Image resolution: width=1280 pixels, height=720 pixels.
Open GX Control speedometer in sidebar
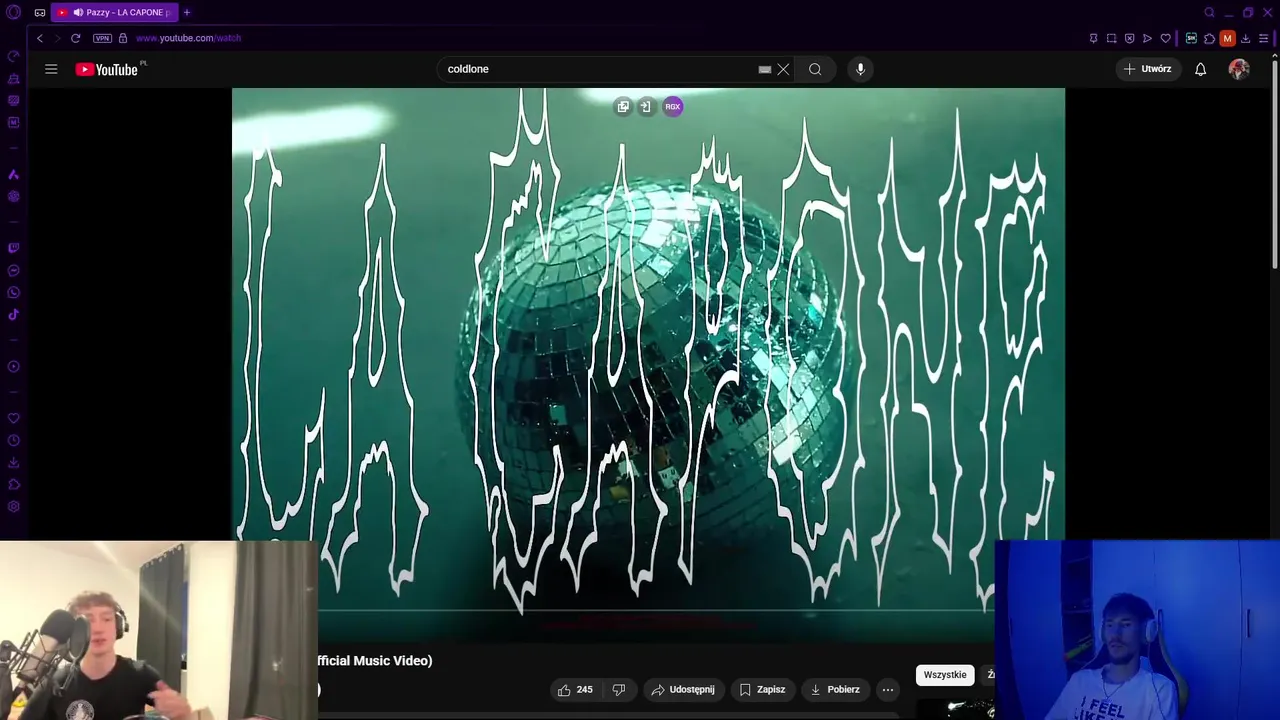pos(13,56)
